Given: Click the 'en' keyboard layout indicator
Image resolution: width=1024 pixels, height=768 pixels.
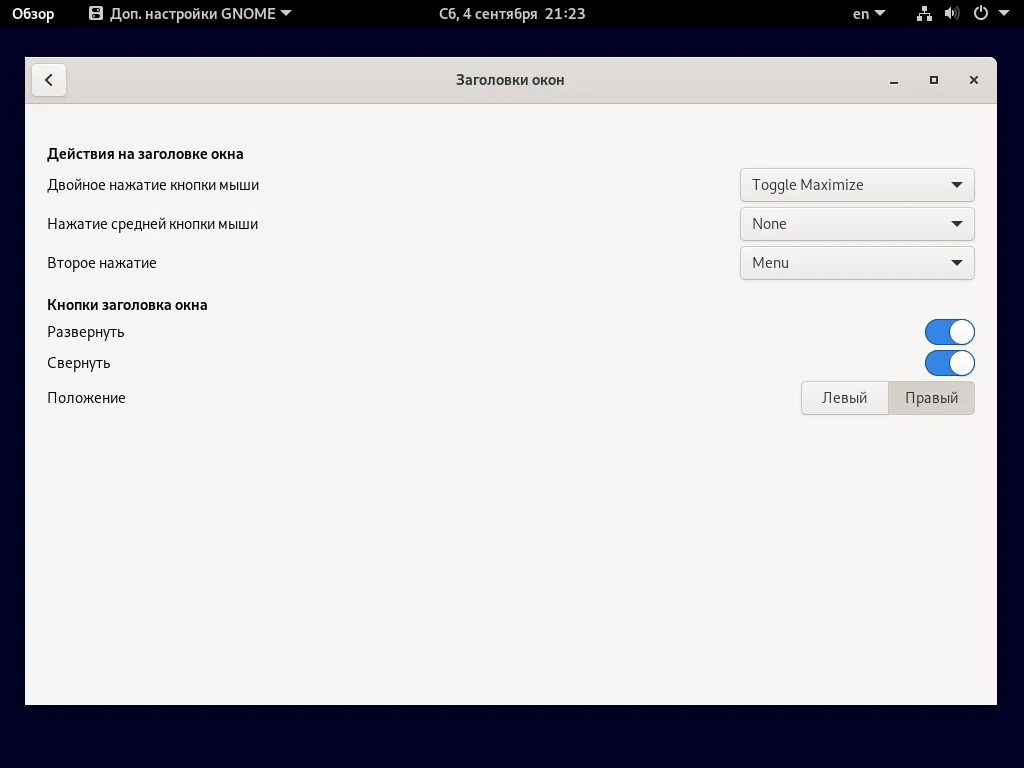Looking at the screenshot, I should [861, 14].
